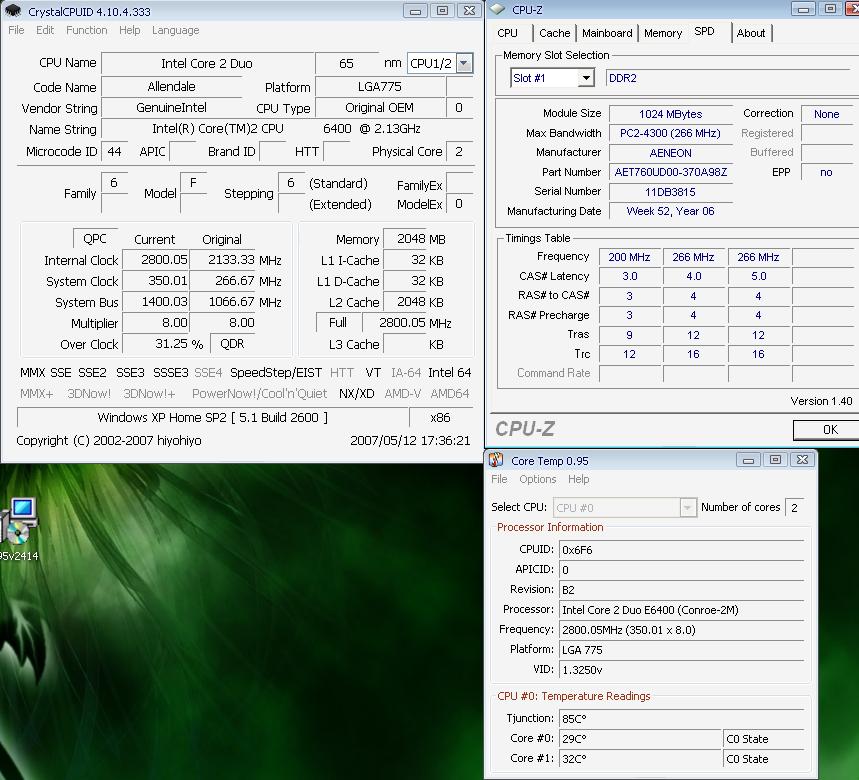The image size is (859, 780).
Task: Toggle the QPC clock mode button
Action: point(95,239)
